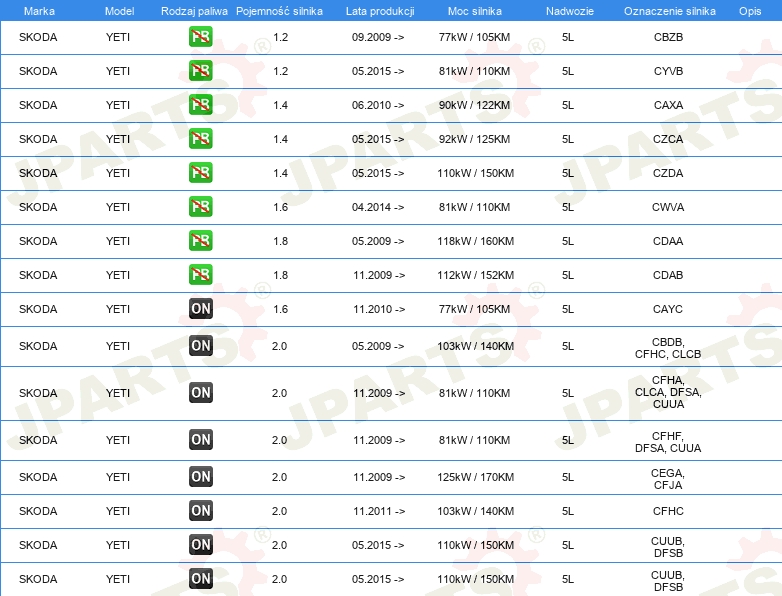Click the Moc silnika column header
782x596 pixels.
[475, 11]
